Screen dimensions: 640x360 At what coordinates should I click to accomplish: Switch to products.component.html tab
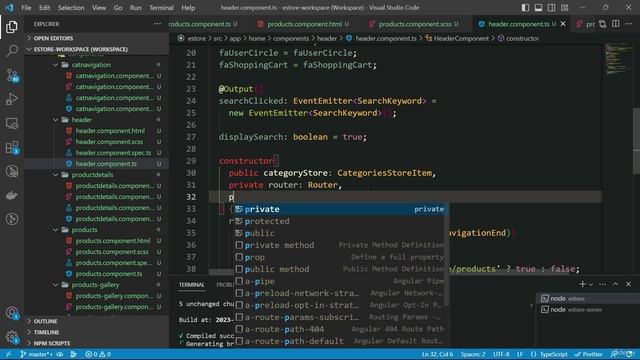click(304, 24)
